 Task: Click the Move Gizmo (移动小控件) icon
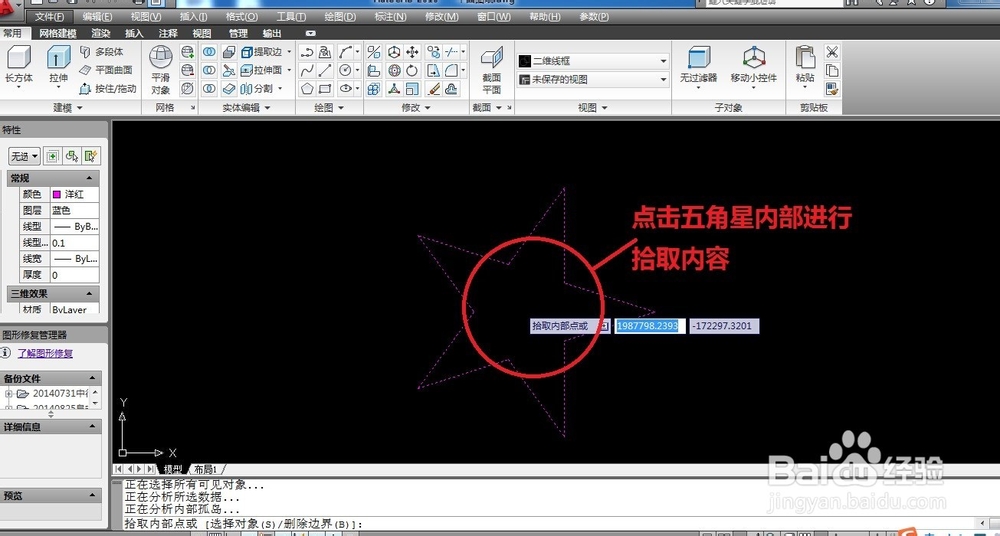click(x=754, y=65)
